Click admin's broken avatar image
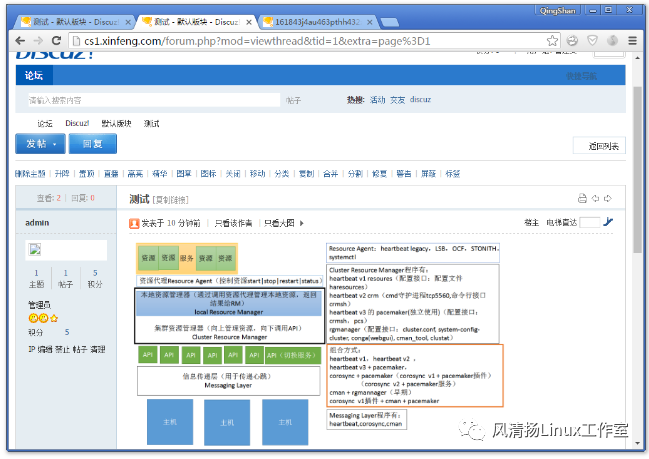 (34, 249)
